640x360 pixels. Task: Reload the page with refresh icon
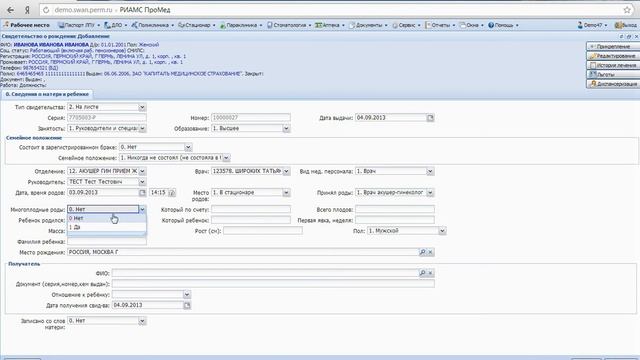(x=46, y=10)
